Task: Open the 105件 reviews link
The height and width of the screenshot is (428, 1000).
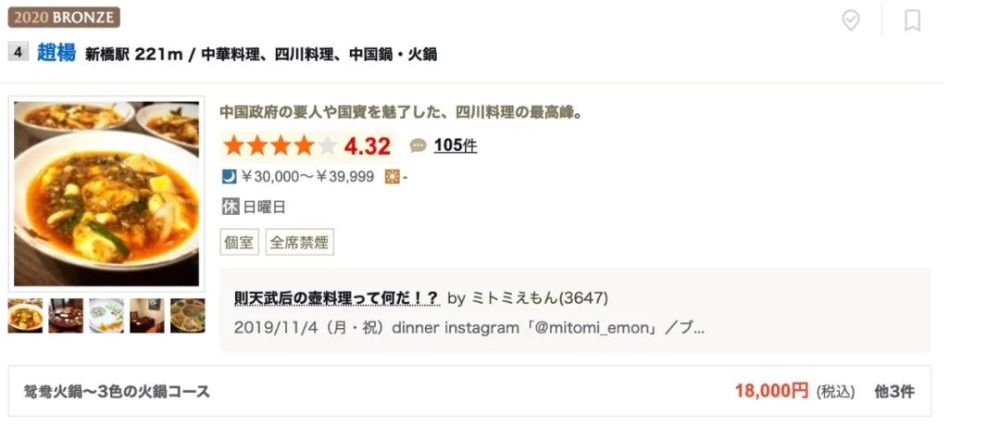Action: [x=455, y=146]
